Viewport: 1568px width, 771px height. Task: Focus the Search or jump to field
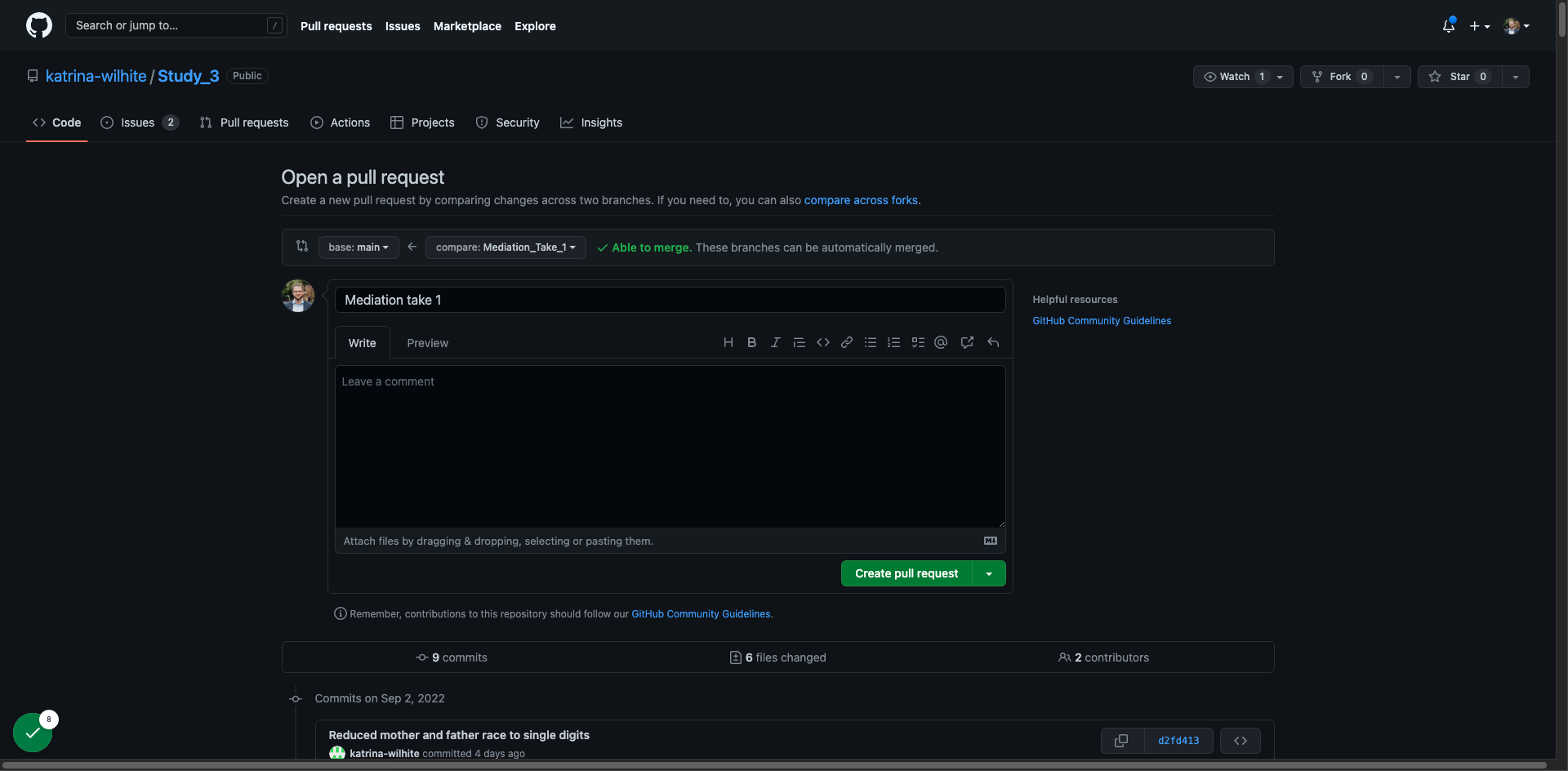click(176, 25)
